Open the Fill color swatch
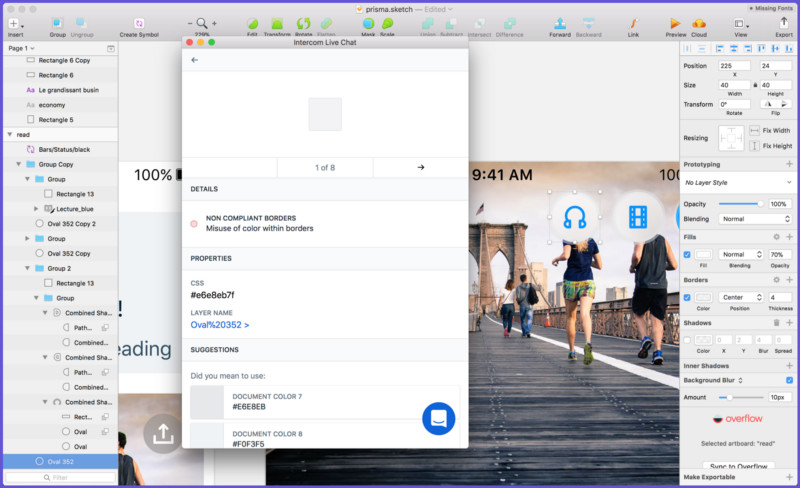Screen dimensions: 800x488 (703, 254)
